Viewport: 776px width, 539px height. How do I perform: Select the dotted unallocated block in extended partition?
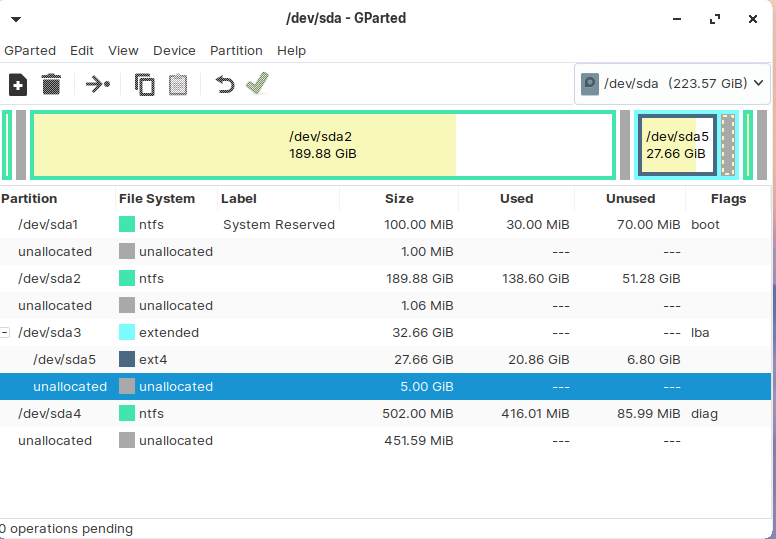click(x=728, y=145)
